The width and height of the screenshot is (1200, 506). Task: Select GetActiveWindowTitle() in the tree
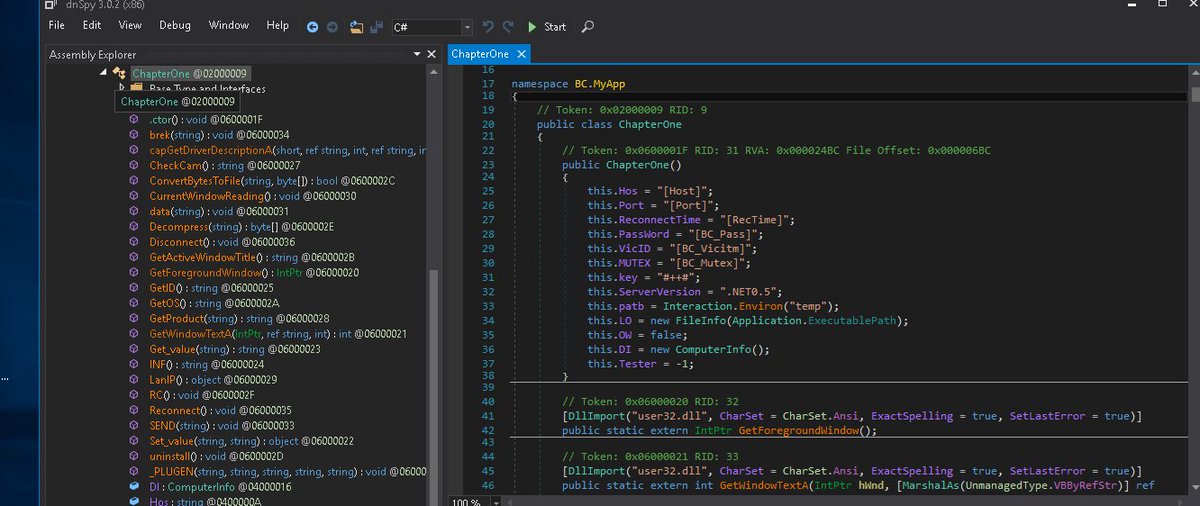pos(237,257)
